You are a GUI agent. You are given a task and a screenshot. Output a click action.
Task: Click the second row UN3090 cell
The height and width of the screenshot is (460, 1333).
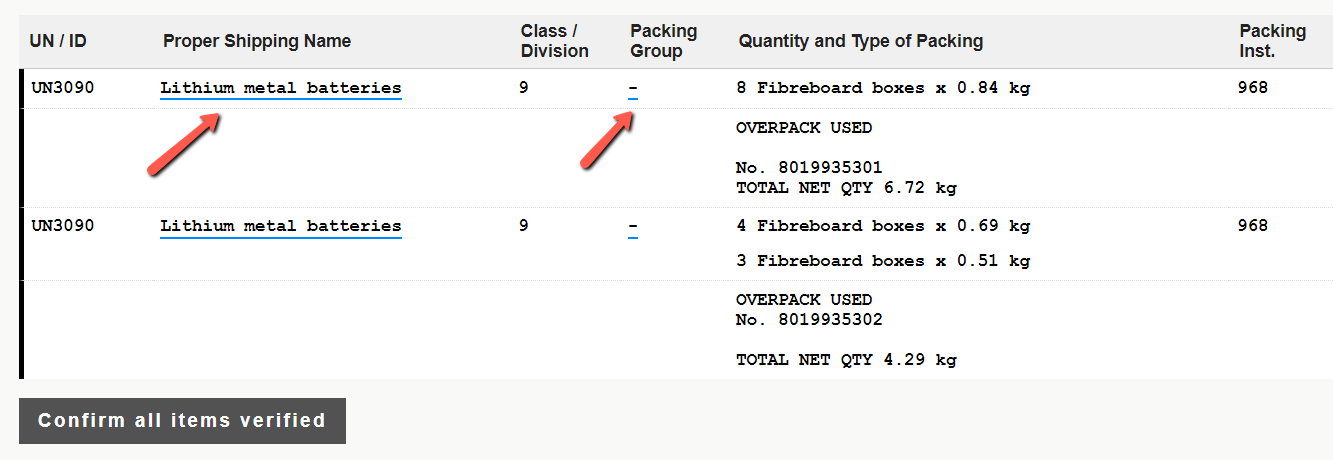point(63,226)
